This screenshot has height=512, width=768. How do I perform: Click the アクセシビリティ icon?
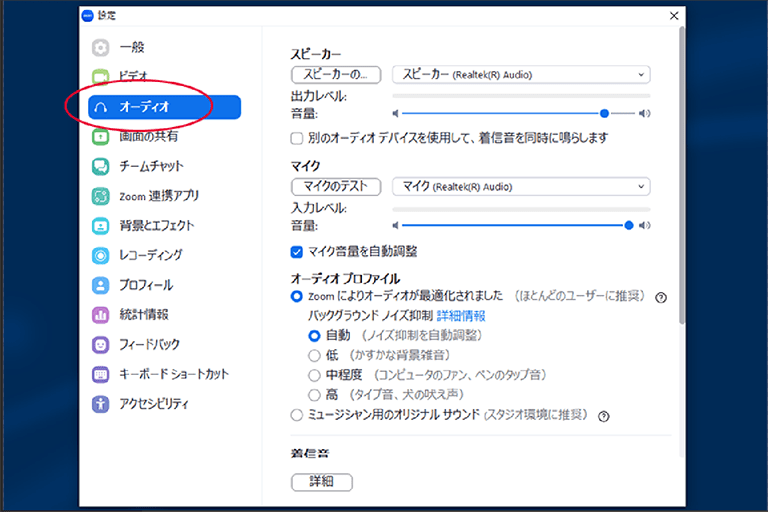[x=100, y=404]
